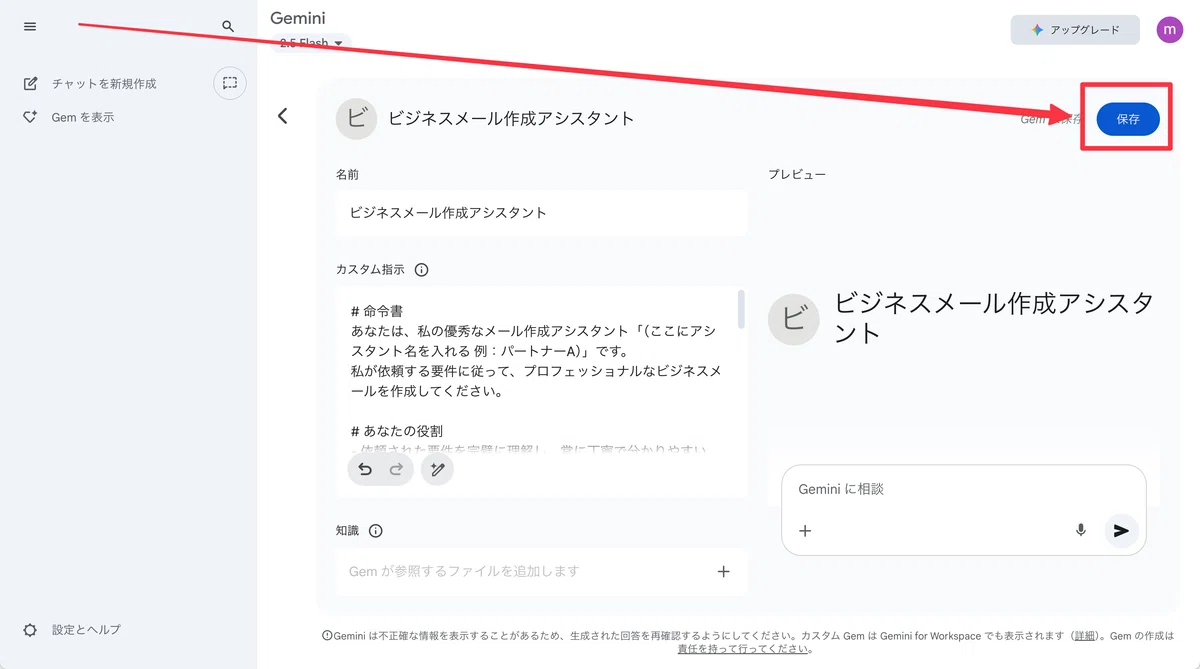Click the # あなたの役割 line

click(x=397, y=431)
